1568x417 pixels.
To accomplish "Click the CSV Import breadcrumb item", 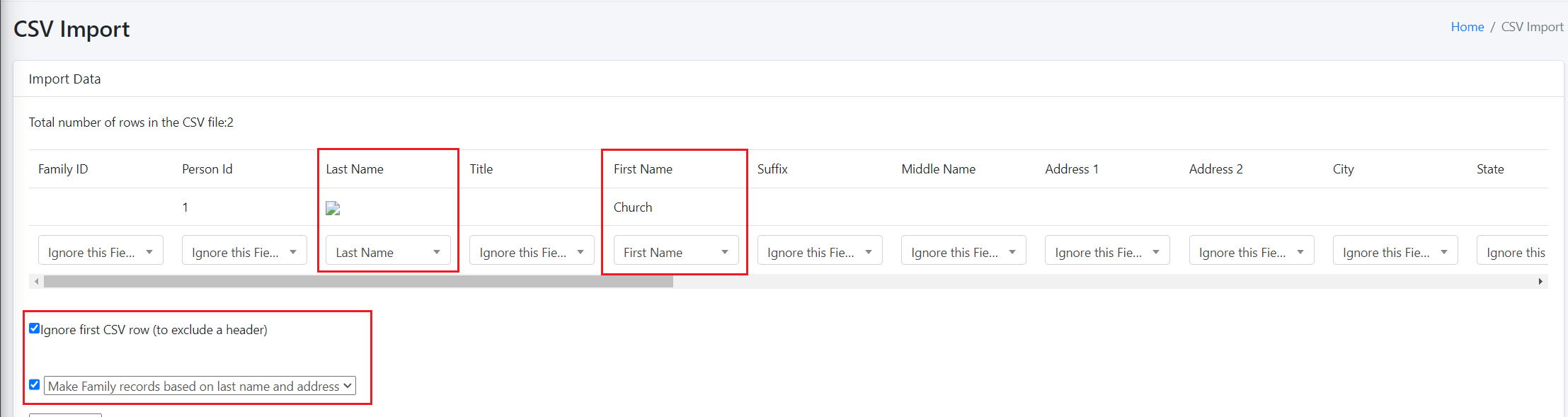I will (1532, 27).
